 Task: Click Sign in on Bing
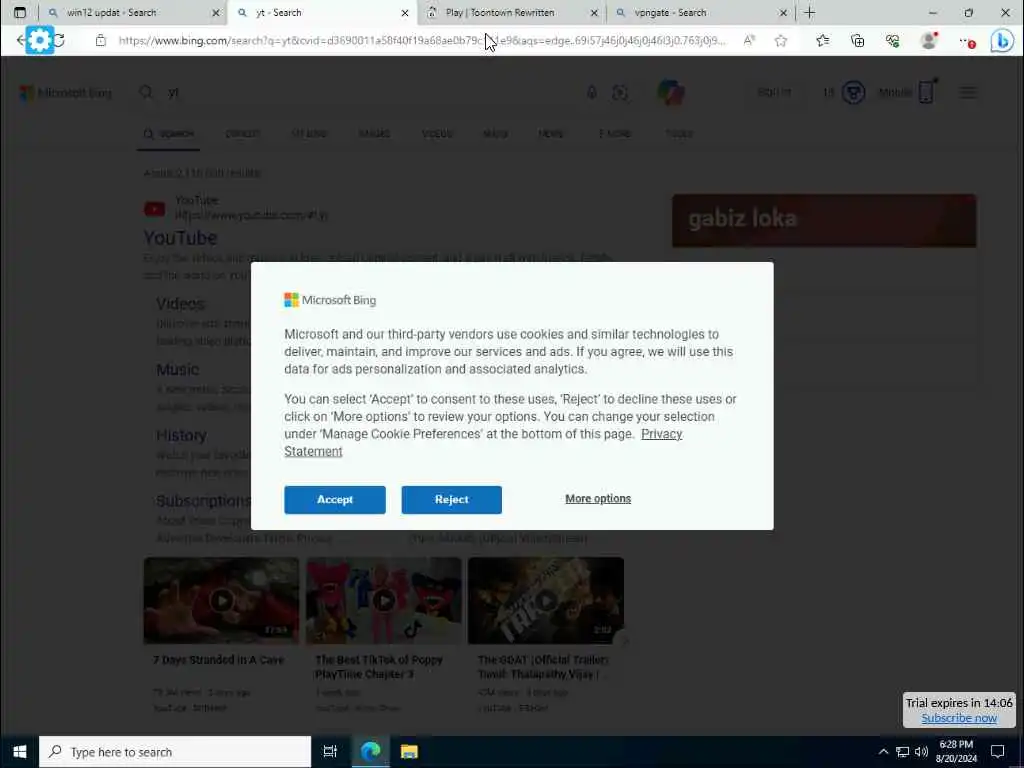click(x=774, y=92)
